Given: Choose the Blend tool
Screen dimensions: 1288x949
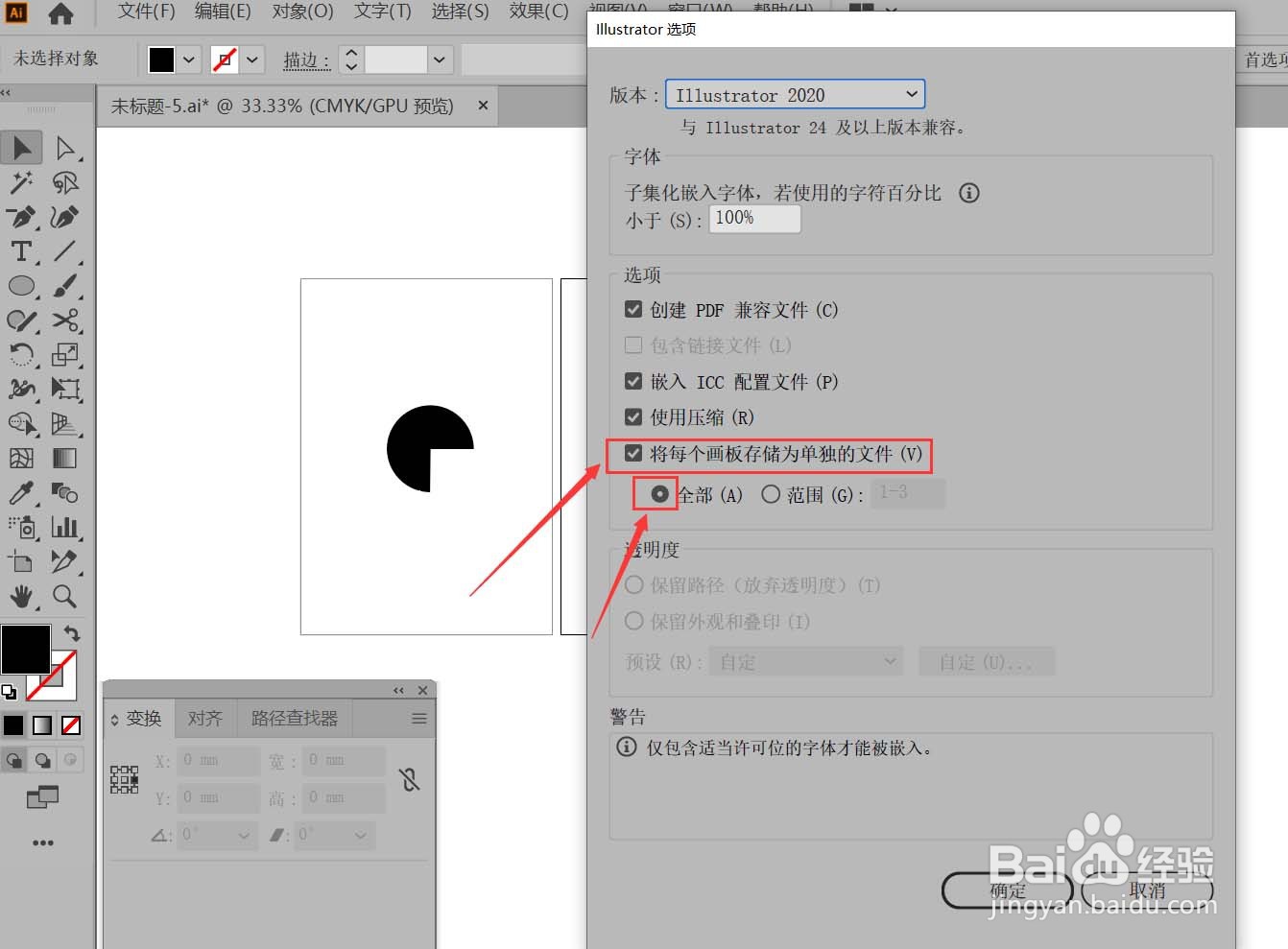Looking at the screenshot, I should click(64, 493).
